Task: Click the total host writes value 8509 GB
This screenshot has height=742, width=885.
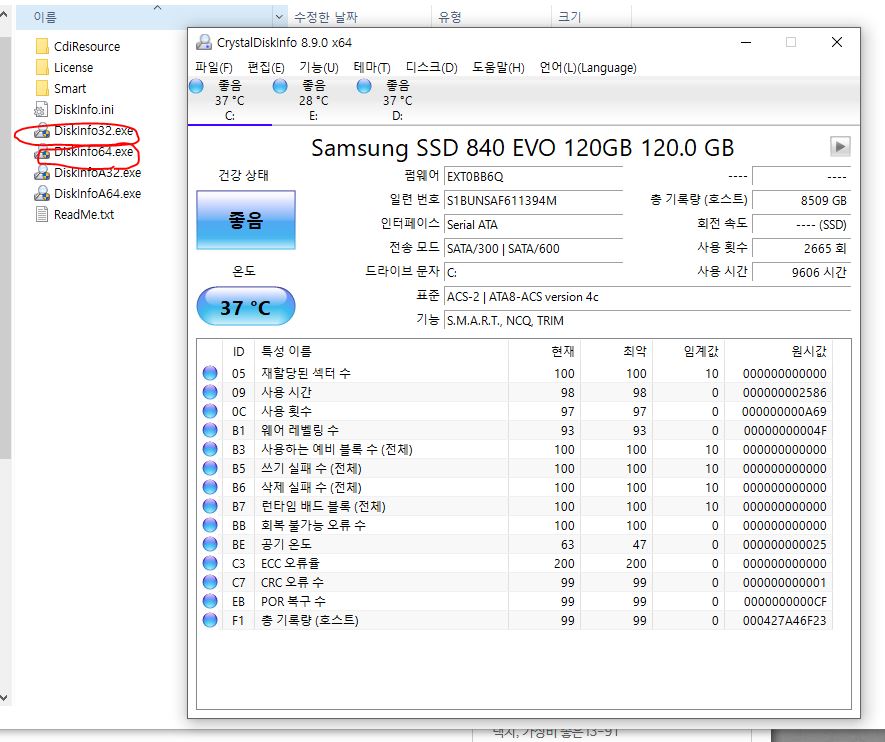Action: [801, 200]
